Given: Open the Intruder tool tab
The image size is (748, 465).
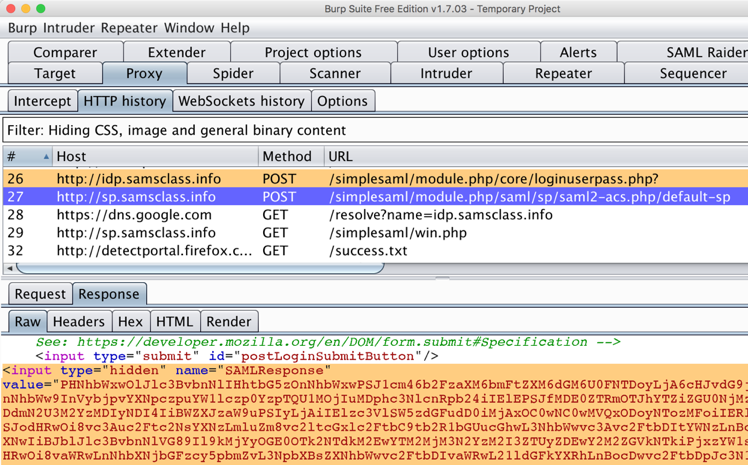Looking at the screenshot, I should (446, 73).
